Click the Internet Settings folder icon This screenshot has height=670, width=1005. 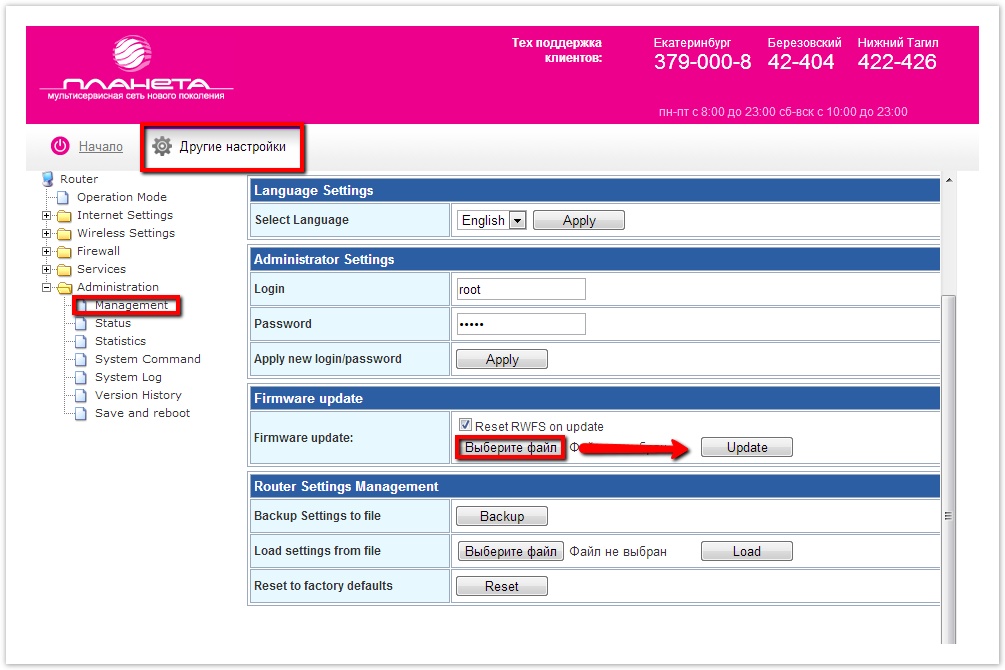pos(64,215)
